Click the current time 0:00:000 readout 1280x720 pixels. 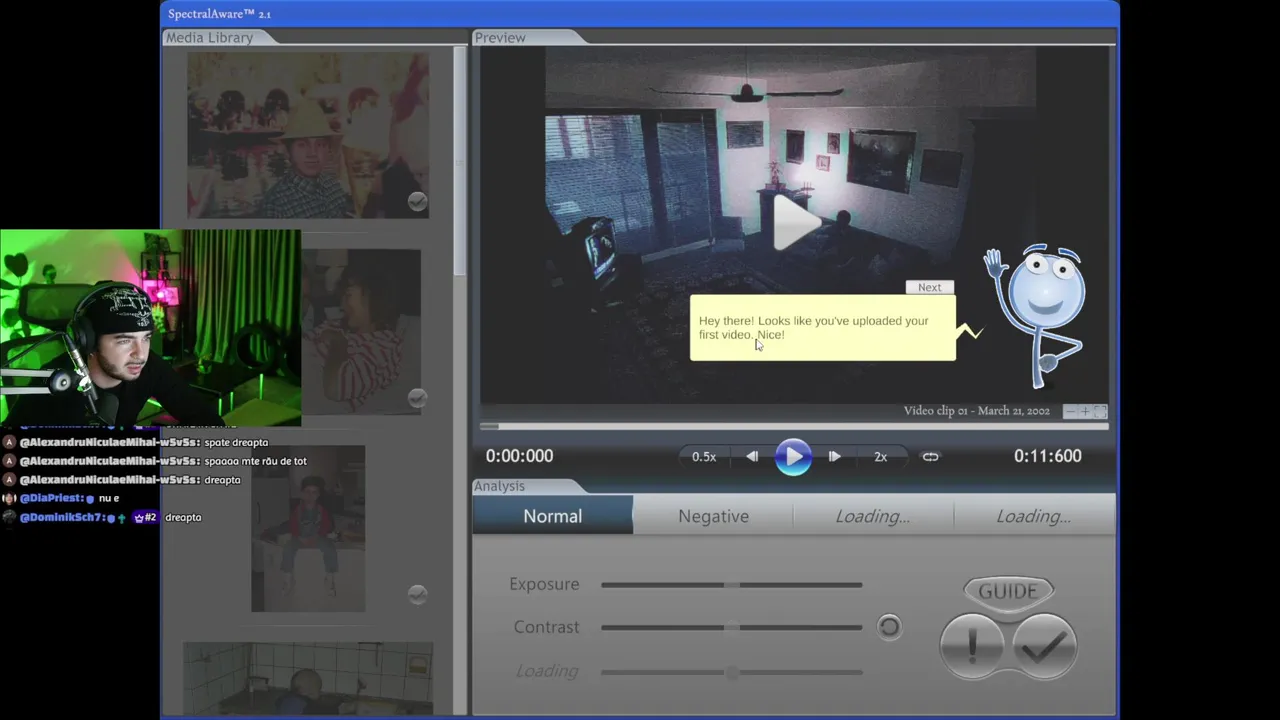pos(519,456)
